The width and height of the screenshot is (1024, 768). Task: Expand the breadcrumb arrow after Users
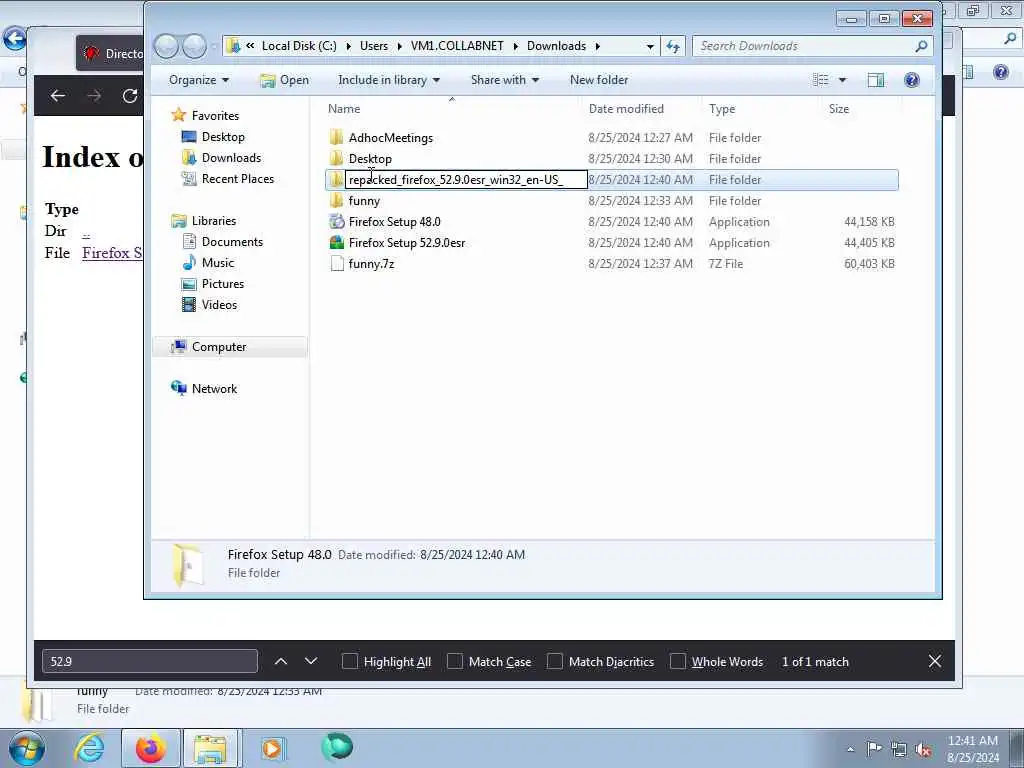(399, 46)
